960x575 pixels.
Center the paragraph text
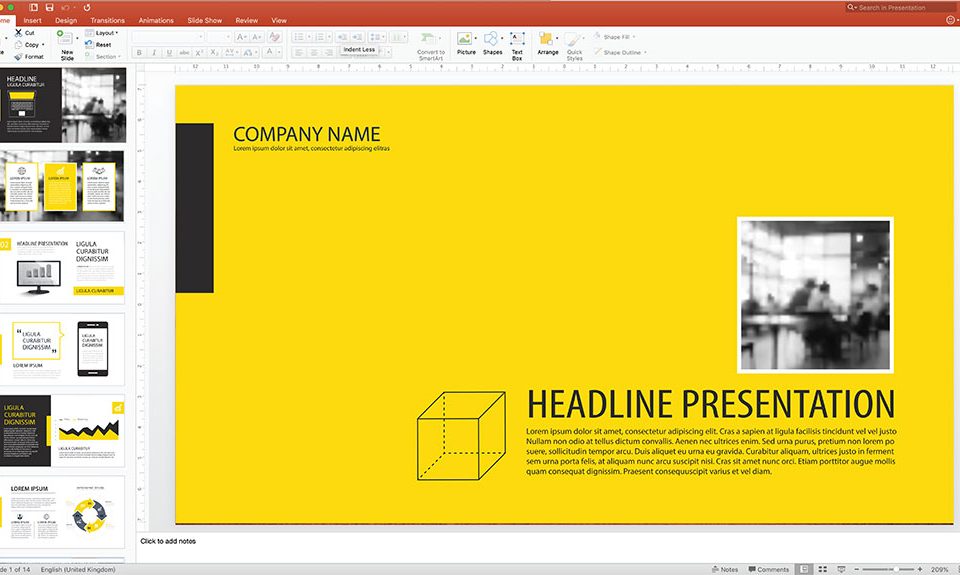313,53
